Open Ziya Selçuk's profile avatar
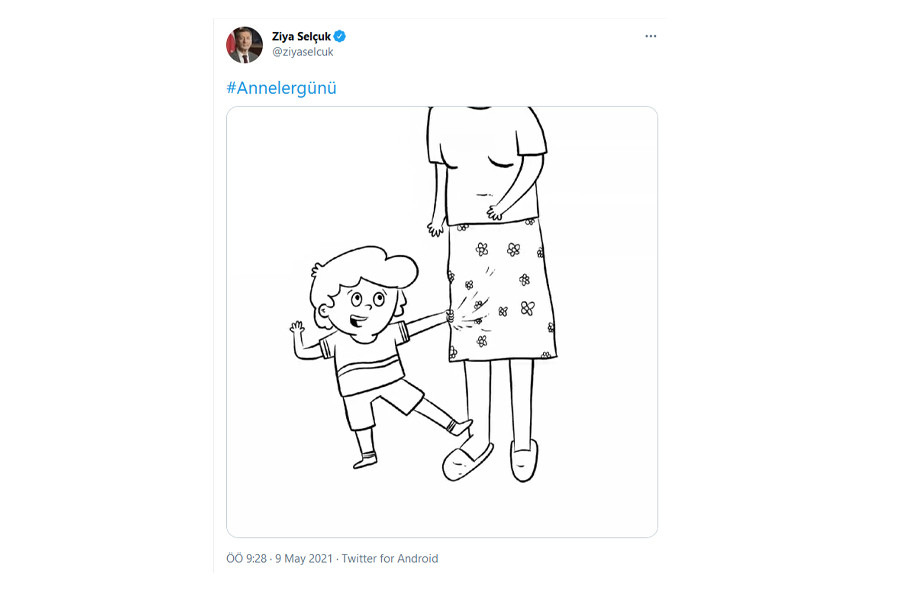900x600 pixels. click(245, 45)
